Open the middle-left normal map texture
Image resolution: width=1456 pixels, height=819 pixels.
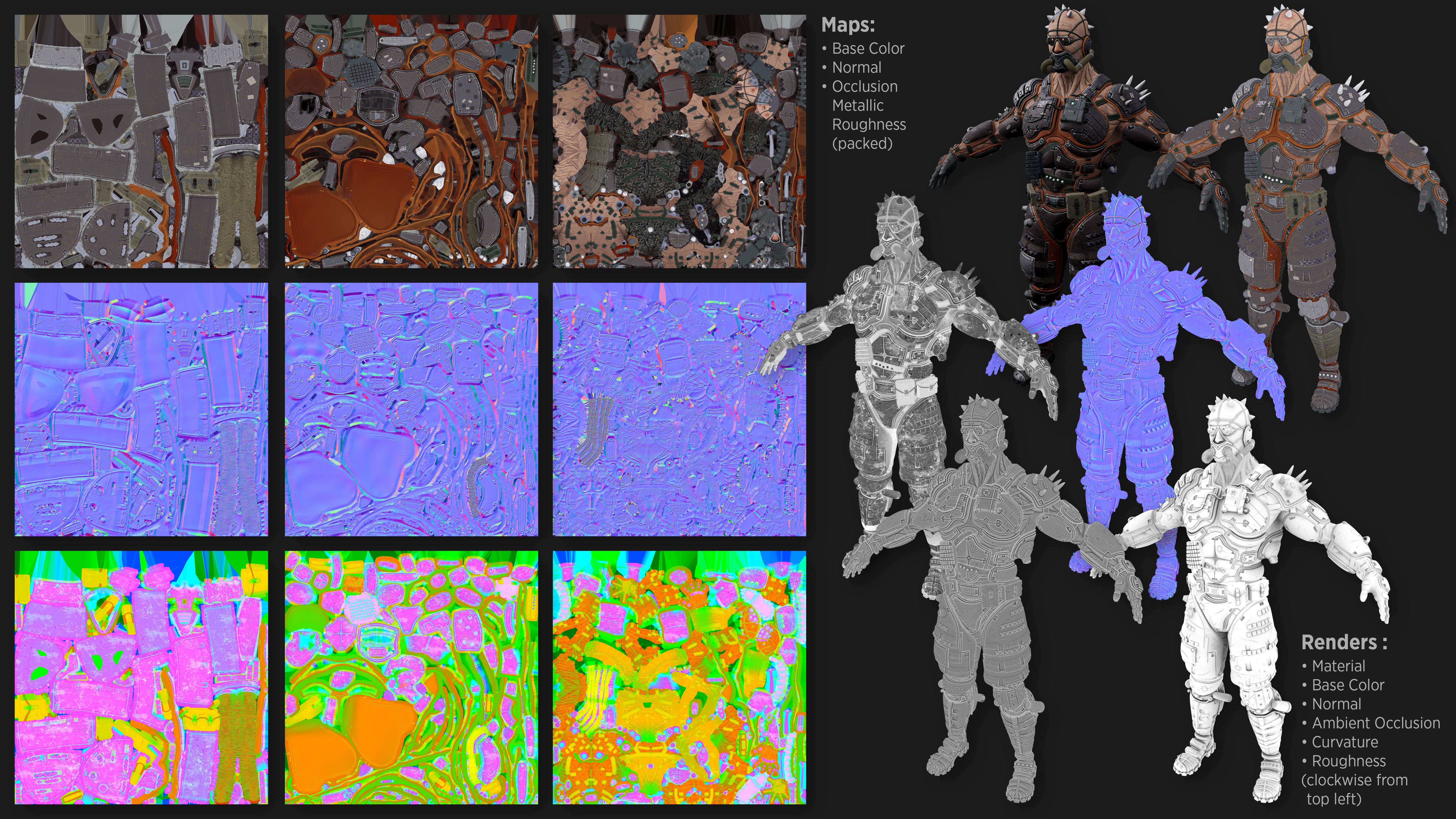tap(141, 409)
